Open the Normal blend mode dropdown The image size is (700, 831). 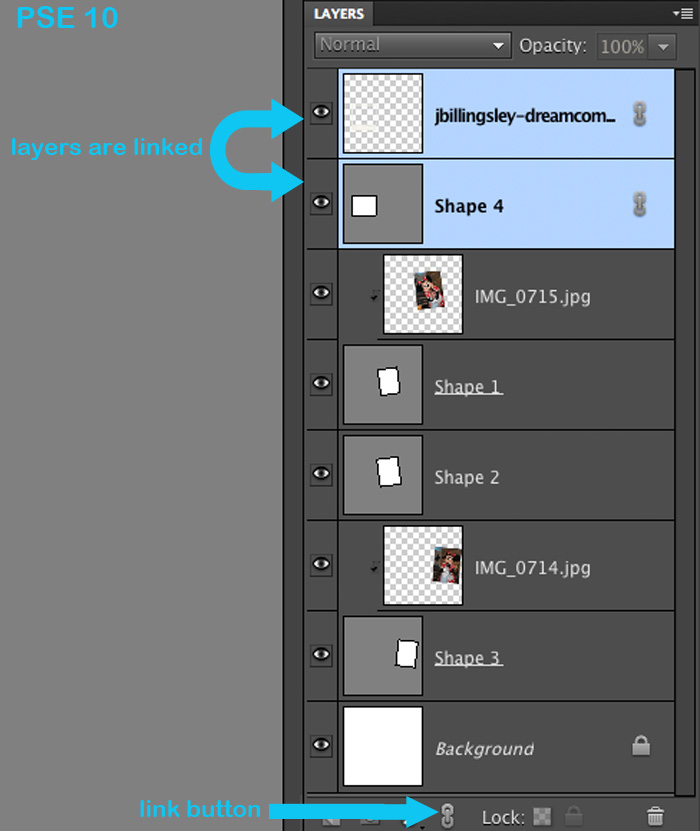[x=412, y=46]
